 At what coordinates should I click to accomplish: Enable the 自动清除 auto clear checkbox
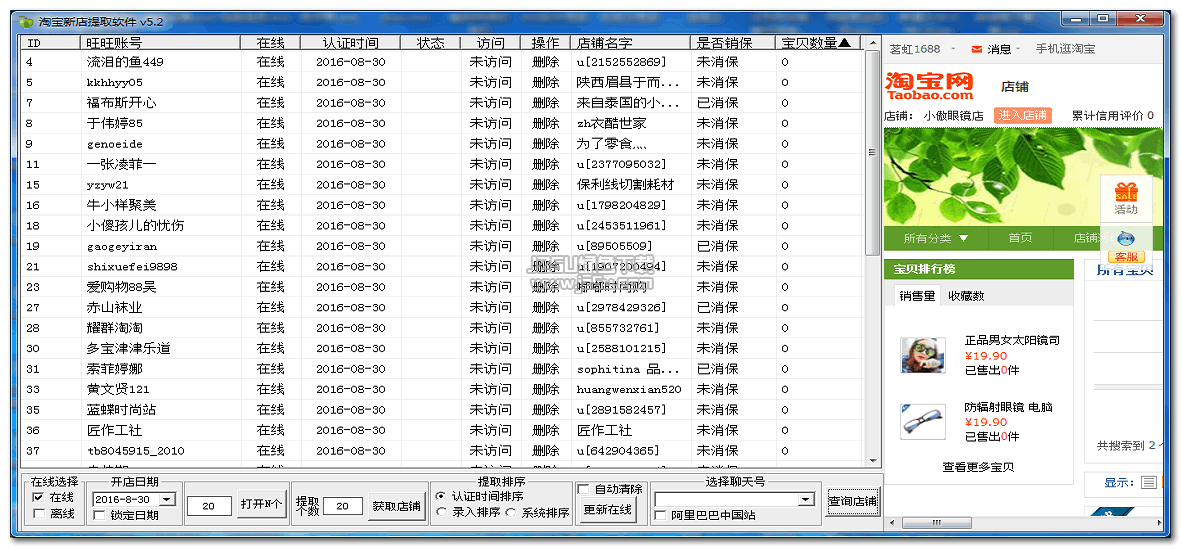point(583,489)
